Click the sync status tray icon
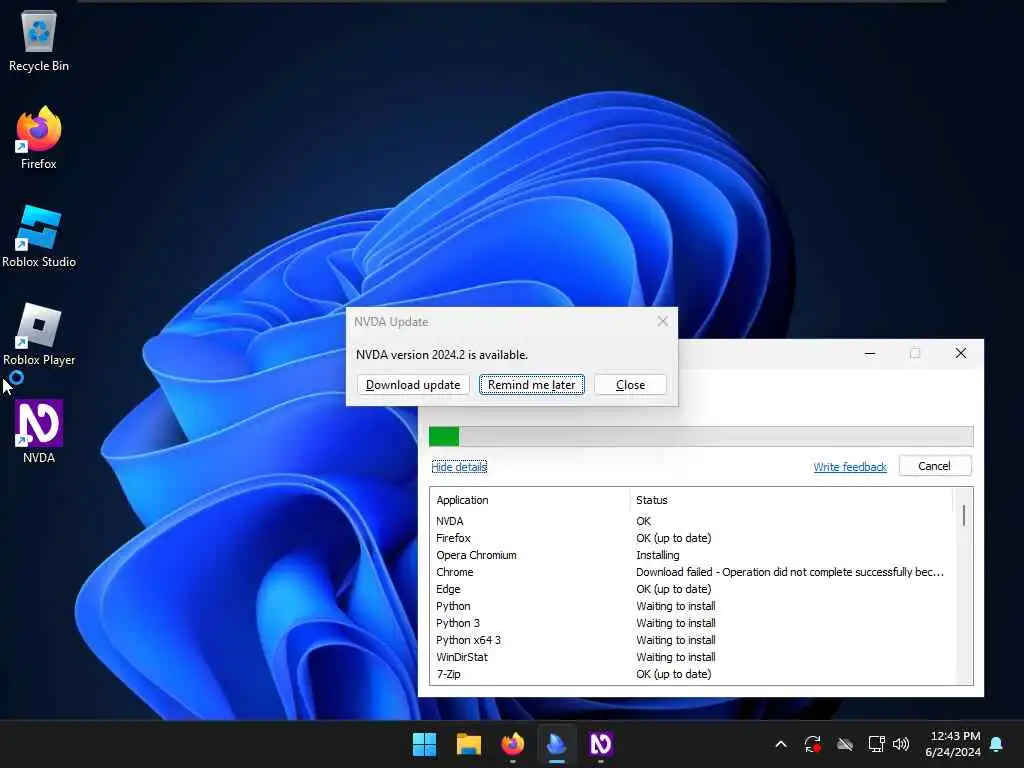Viewport: 1024px width, 768px height. tap(812, 744)
